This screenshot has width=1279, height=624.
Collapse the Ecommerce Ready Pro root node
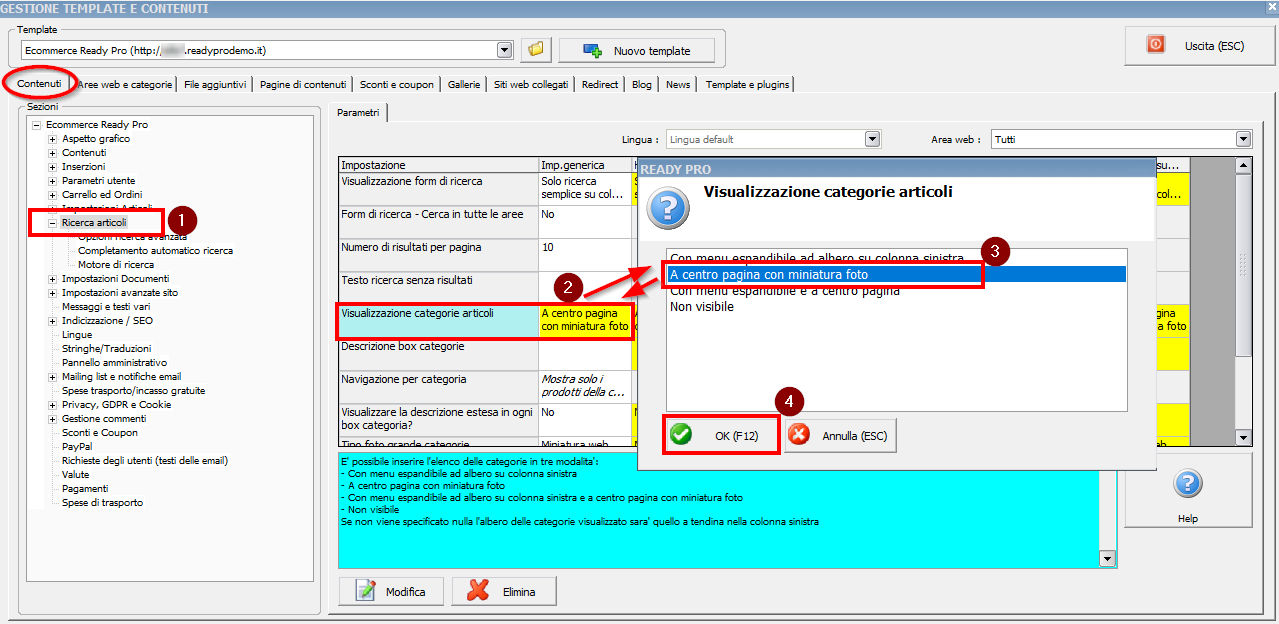37,125
